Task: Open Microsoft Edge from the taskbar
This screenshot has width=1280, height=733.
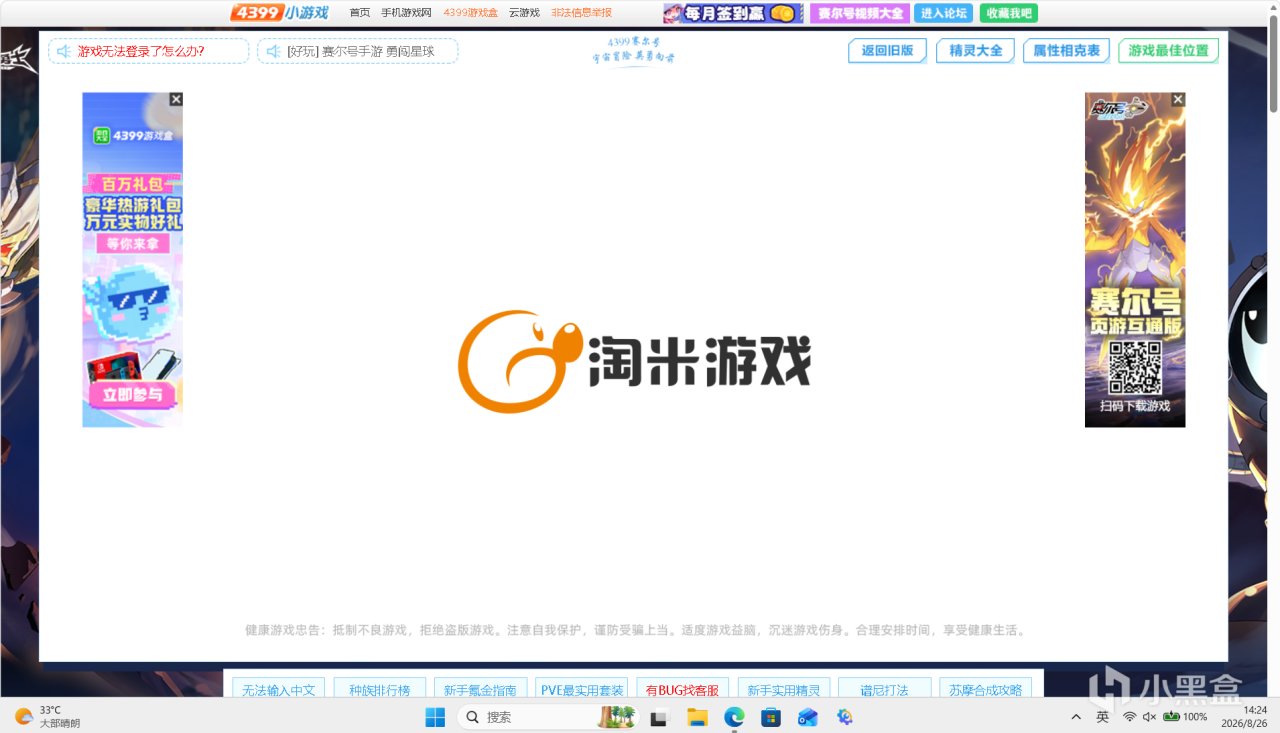Action: coord(734,716)
